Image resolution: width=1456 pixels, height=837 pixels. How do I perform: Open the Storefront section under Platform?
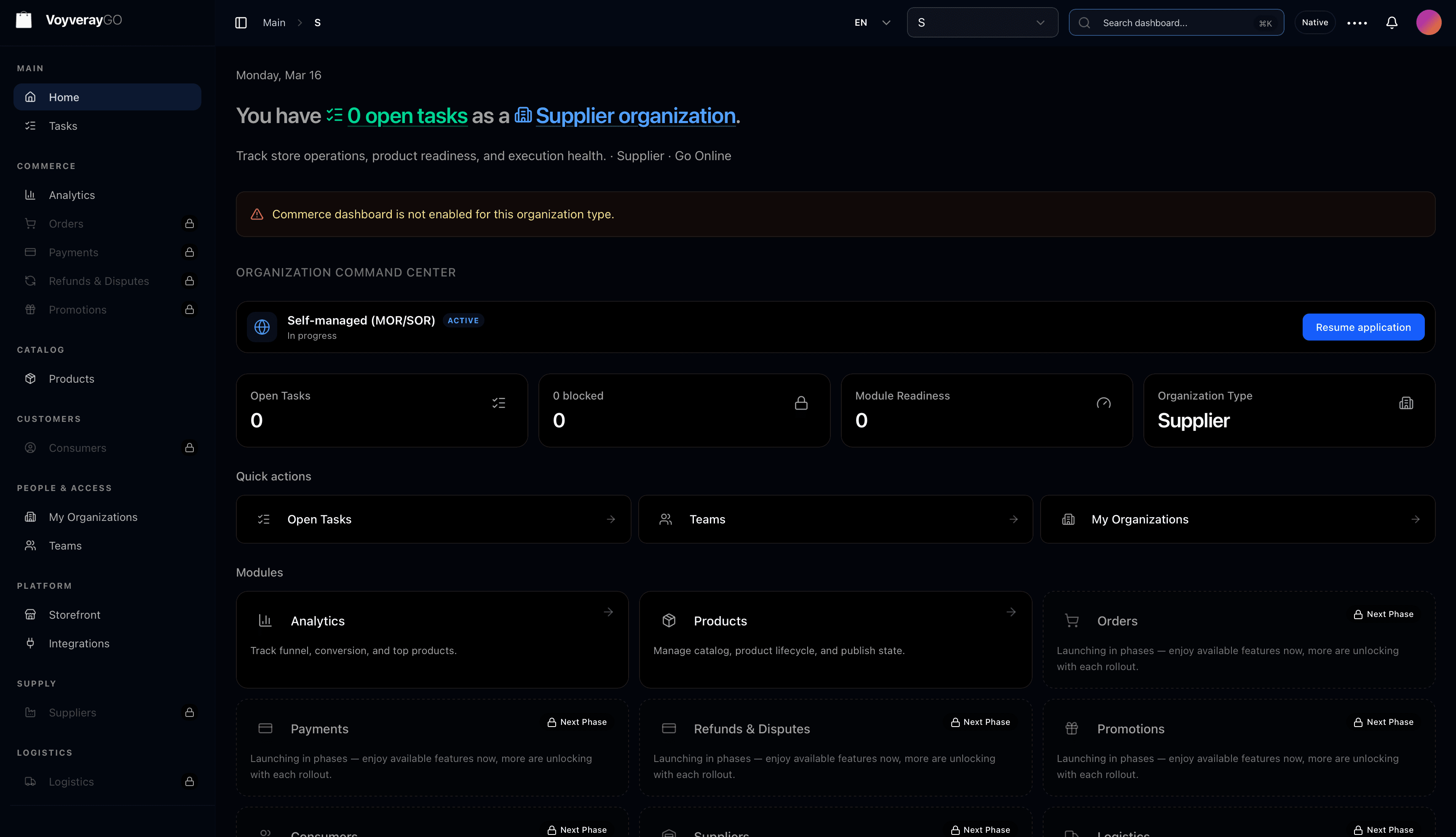pos(74,614)
